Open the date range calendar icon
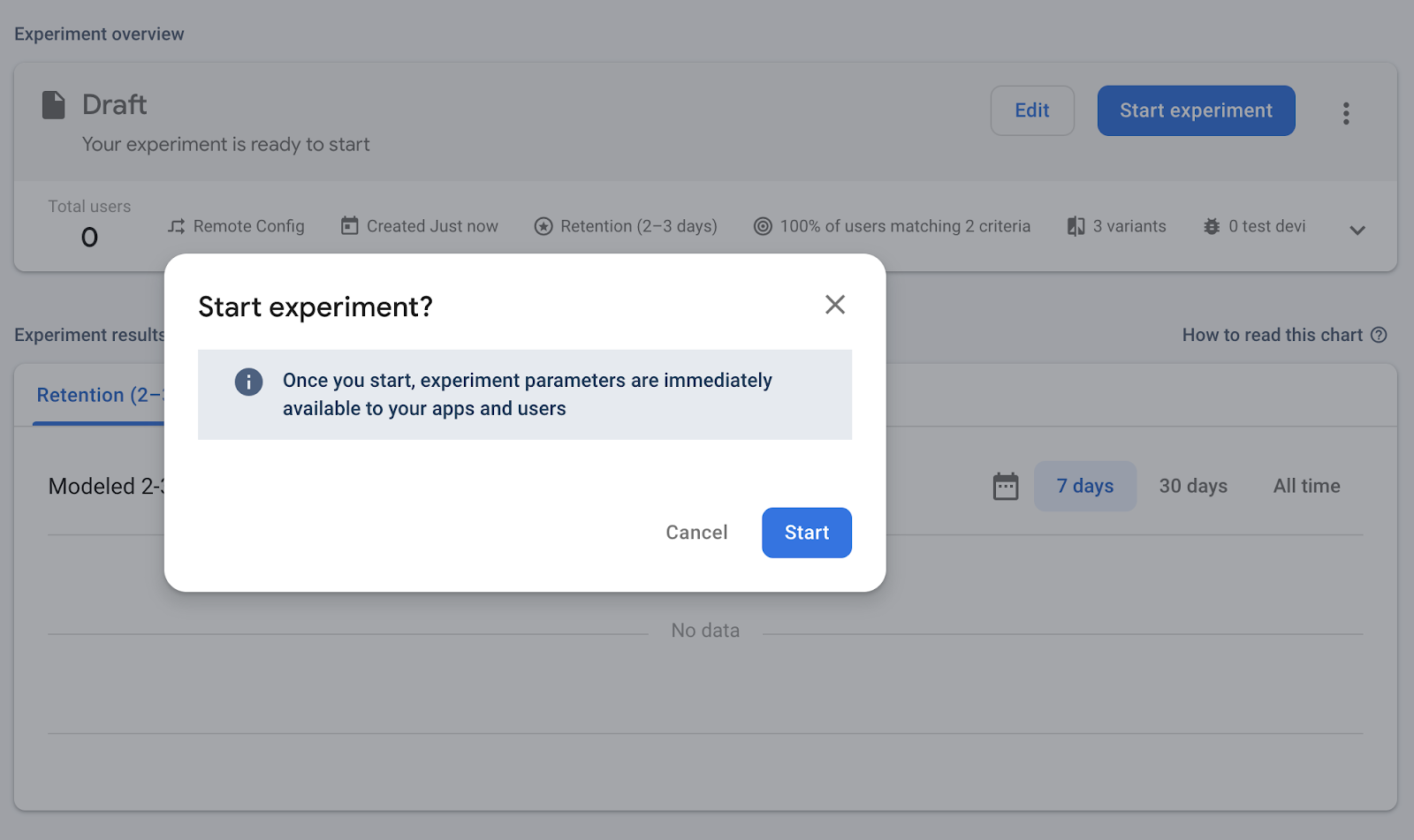 click(x=1005, y=486)
